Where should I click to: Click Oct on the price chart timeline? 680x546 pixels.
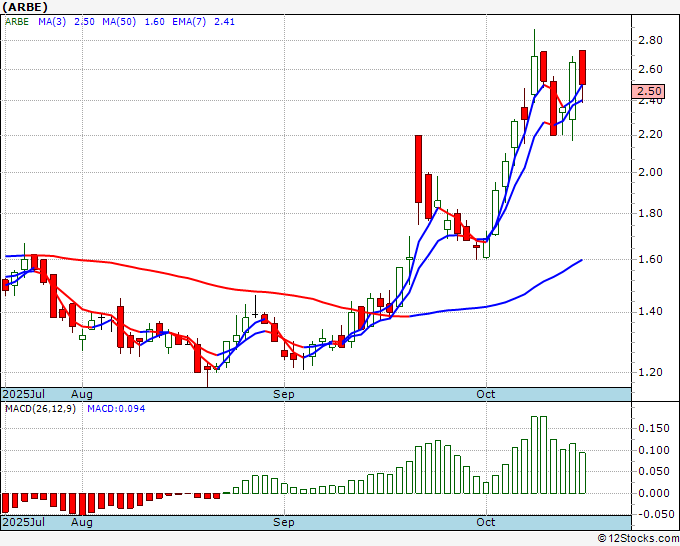coord(485,394)
